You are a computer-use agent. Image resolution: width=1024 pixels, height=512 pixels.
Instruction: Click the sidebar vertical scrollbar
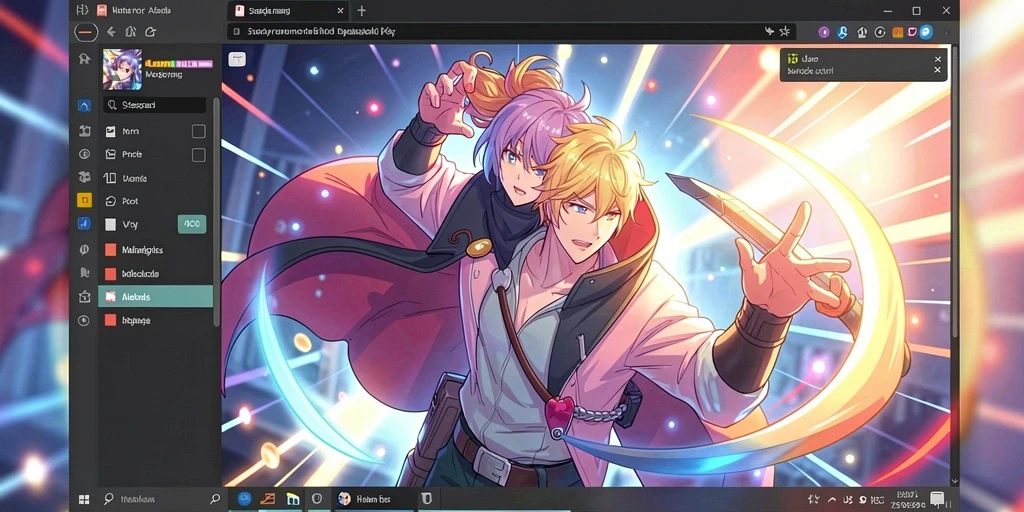coord(217,212)
